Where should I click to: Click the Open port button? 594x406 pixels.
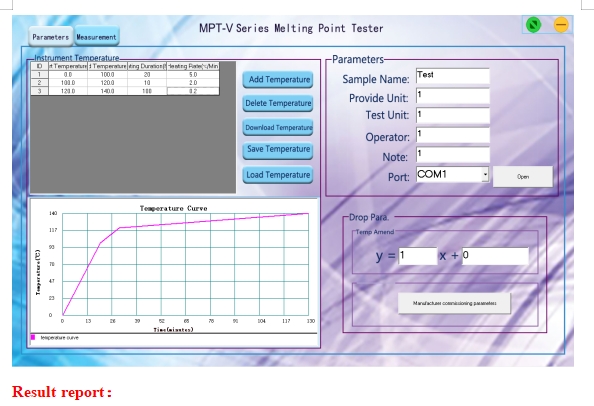pos(523,176)
